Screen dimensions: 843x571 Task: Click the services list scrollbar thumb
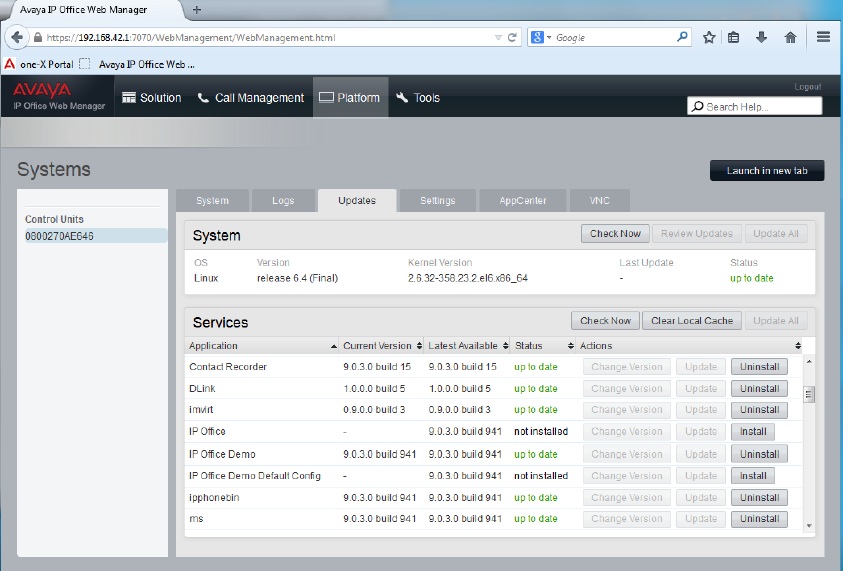tap(809, 394)
